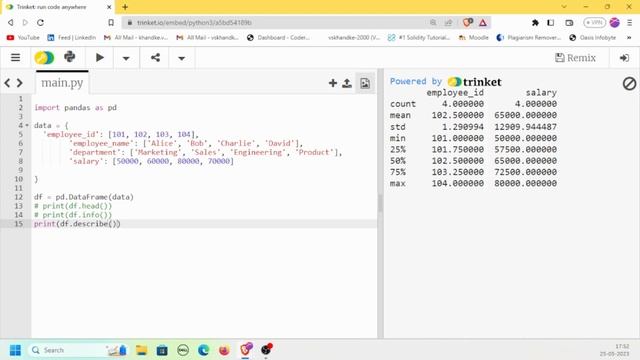Click the editor/output vertical divider handle
Screen dimensions: 640x360
tap(380, 203)
